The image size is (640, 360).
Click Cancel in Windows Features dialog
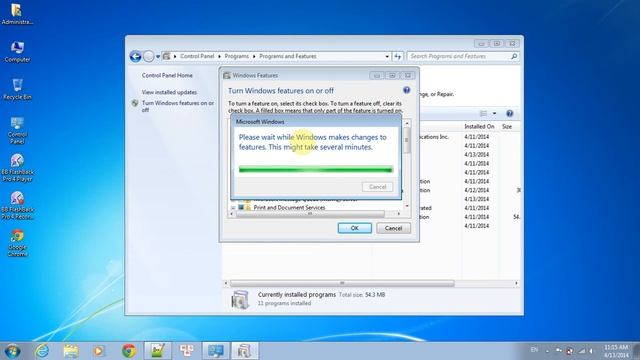click(x=393, y=228)
